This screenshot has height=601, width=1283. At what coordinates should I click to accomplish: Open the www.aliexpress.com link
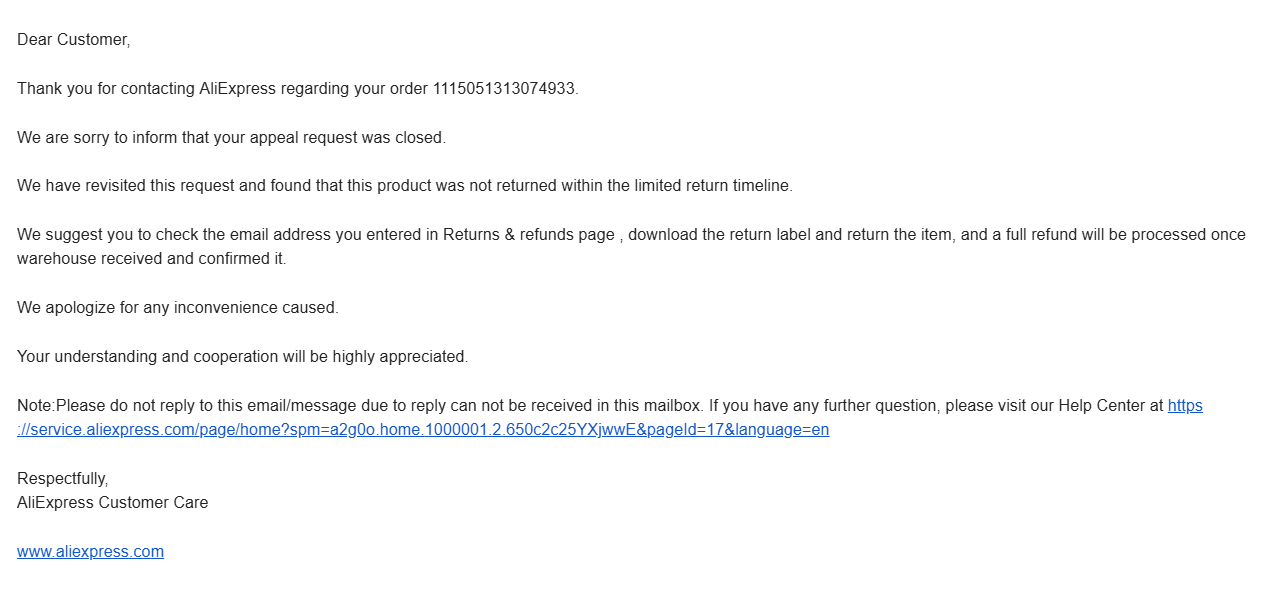pyautogui.click(x=90, y=552)
